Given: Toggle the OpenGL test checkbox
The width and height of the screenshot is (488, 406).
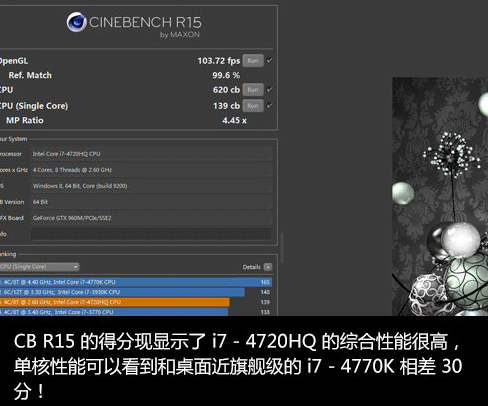Looking at the screenshot, I should [x=270, y=61].
